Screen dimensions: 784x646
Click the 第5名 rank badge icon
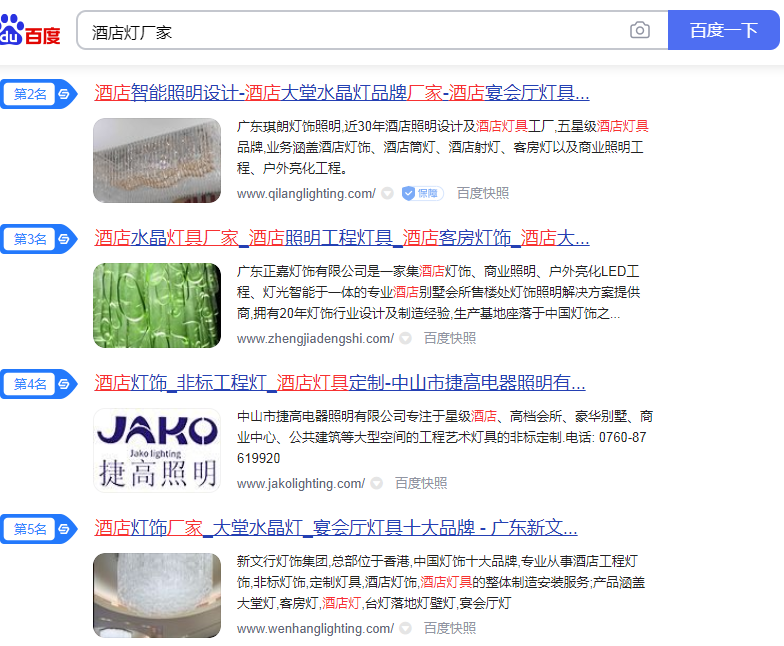point(39,529)
